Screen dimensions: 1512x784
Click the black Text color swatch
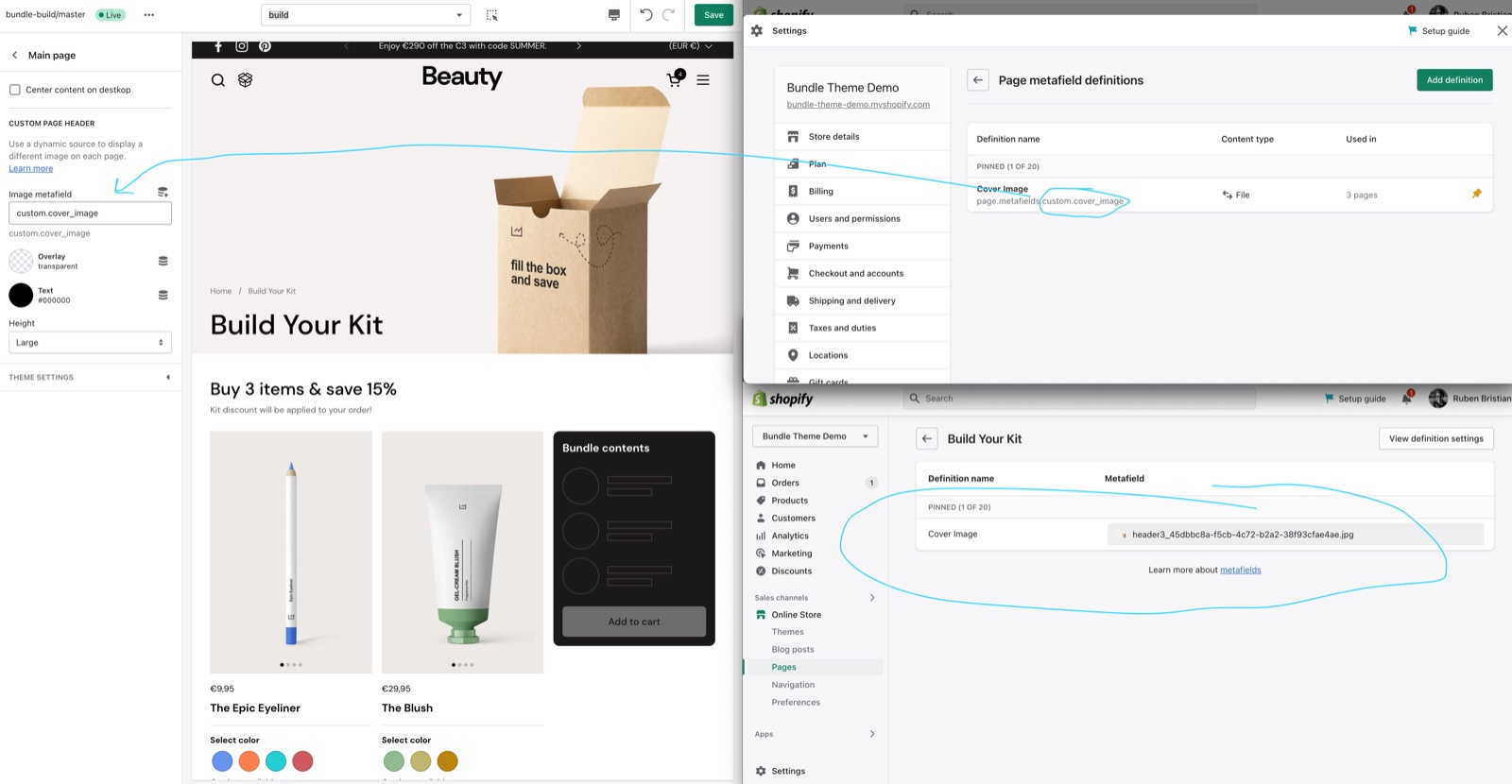pyautogui.click(x=21, y=295)
